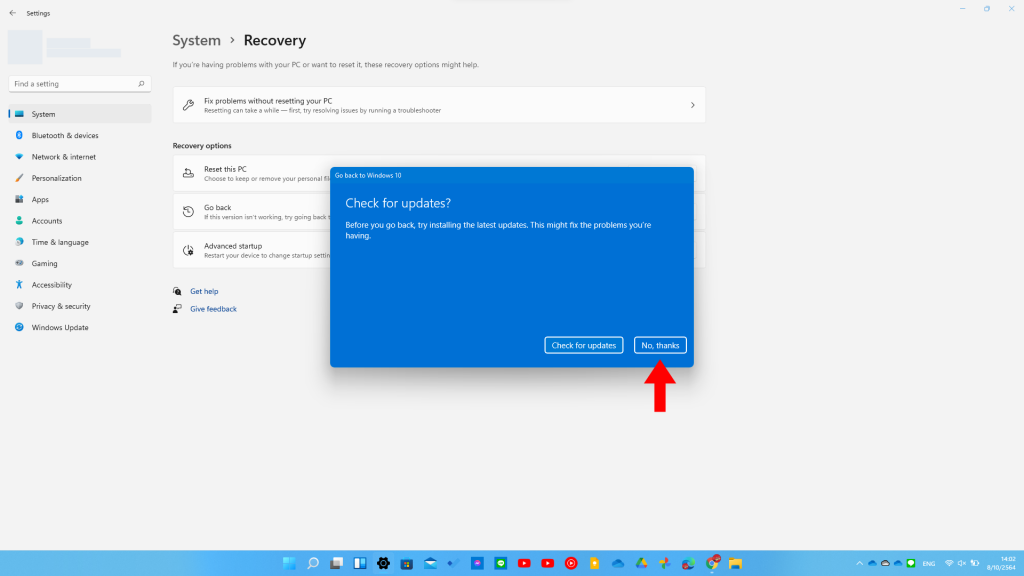Open the Give feedback link

click(x=214, y=309)
